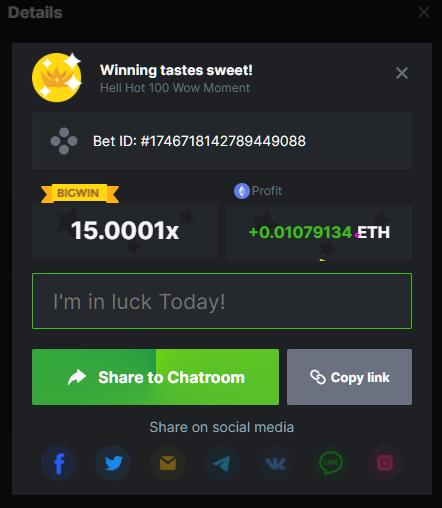Share win on Instagram
The image size is (442, 508).
pos(385,463)
